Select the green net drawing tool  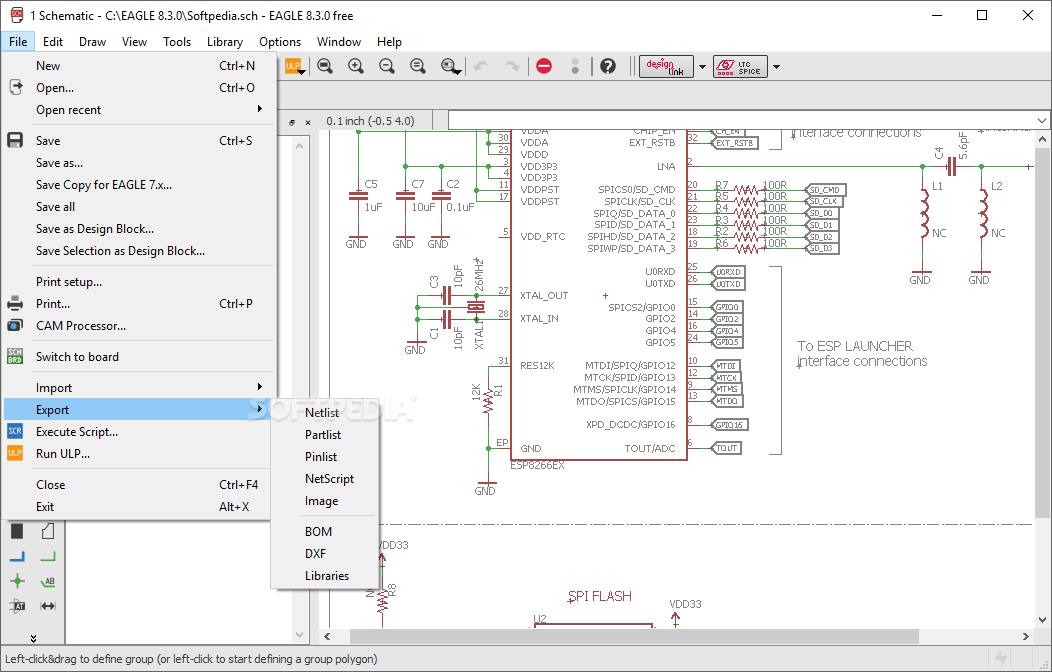tap(48, 557)
